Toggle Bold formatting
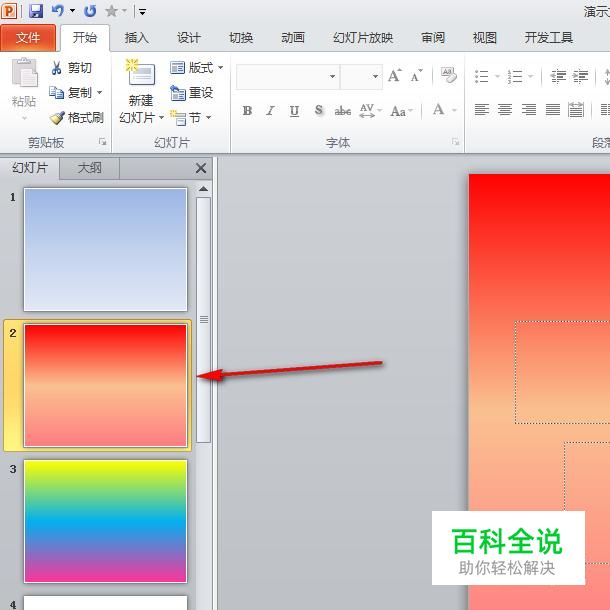Screen dimensions: 610x610 247,111
